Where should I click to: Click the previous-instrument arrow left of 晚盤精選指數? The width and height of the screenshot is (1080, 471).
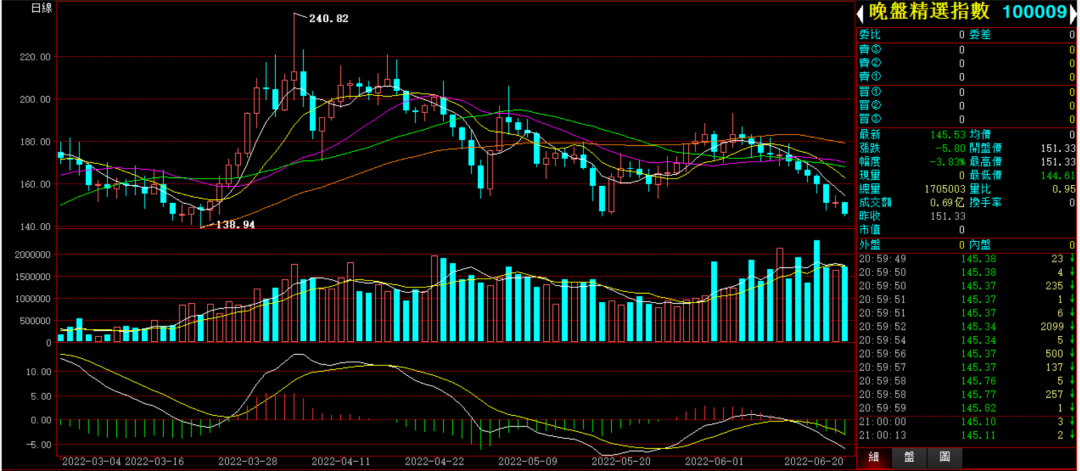[859, 12]
